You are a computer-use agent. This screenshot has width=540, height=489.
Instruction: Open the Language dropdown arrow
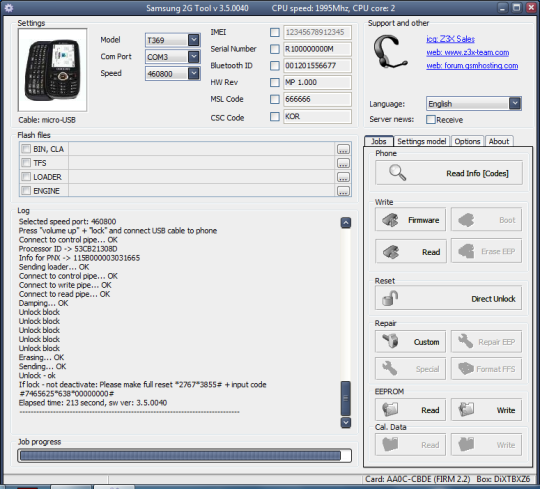515,103
